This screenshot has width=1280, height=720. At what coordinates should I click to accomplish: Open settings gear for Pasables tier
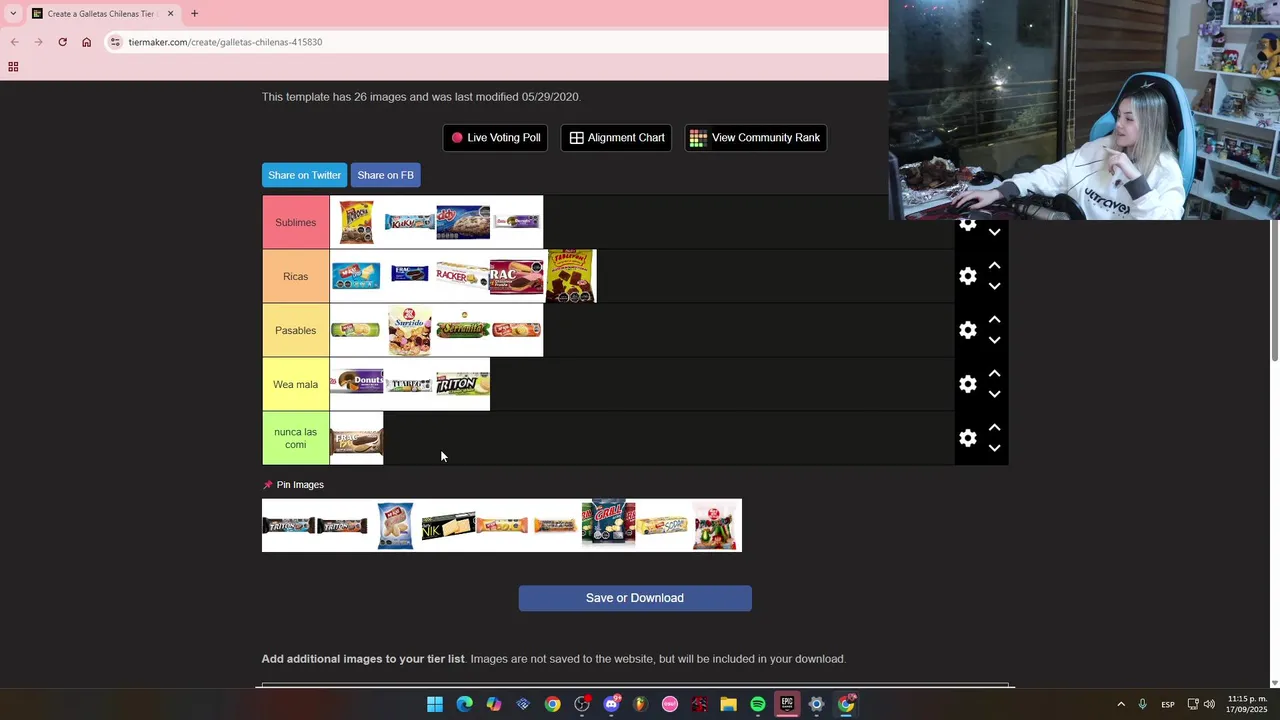click(967, 330)
